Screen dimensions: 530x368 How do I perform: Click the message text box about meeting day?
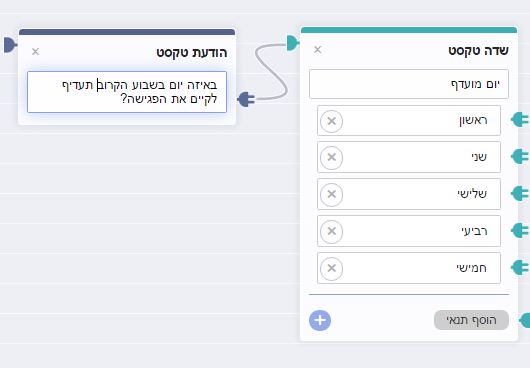(127, 92)
